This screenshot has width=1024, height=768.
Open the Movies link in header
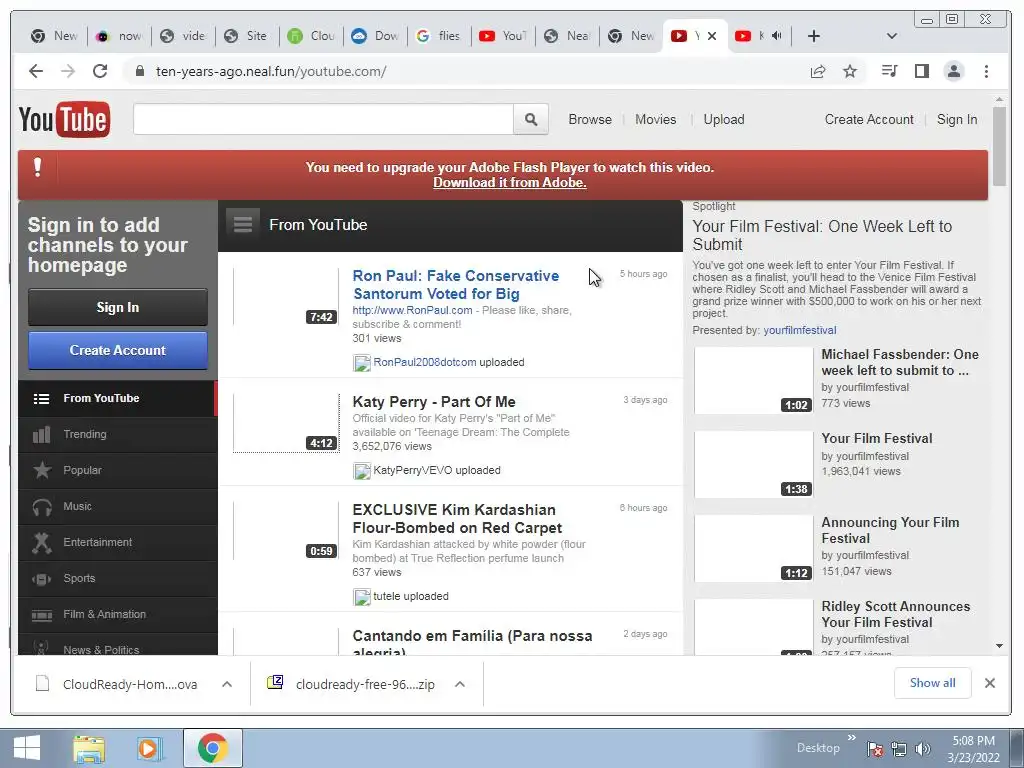point(656,120)
